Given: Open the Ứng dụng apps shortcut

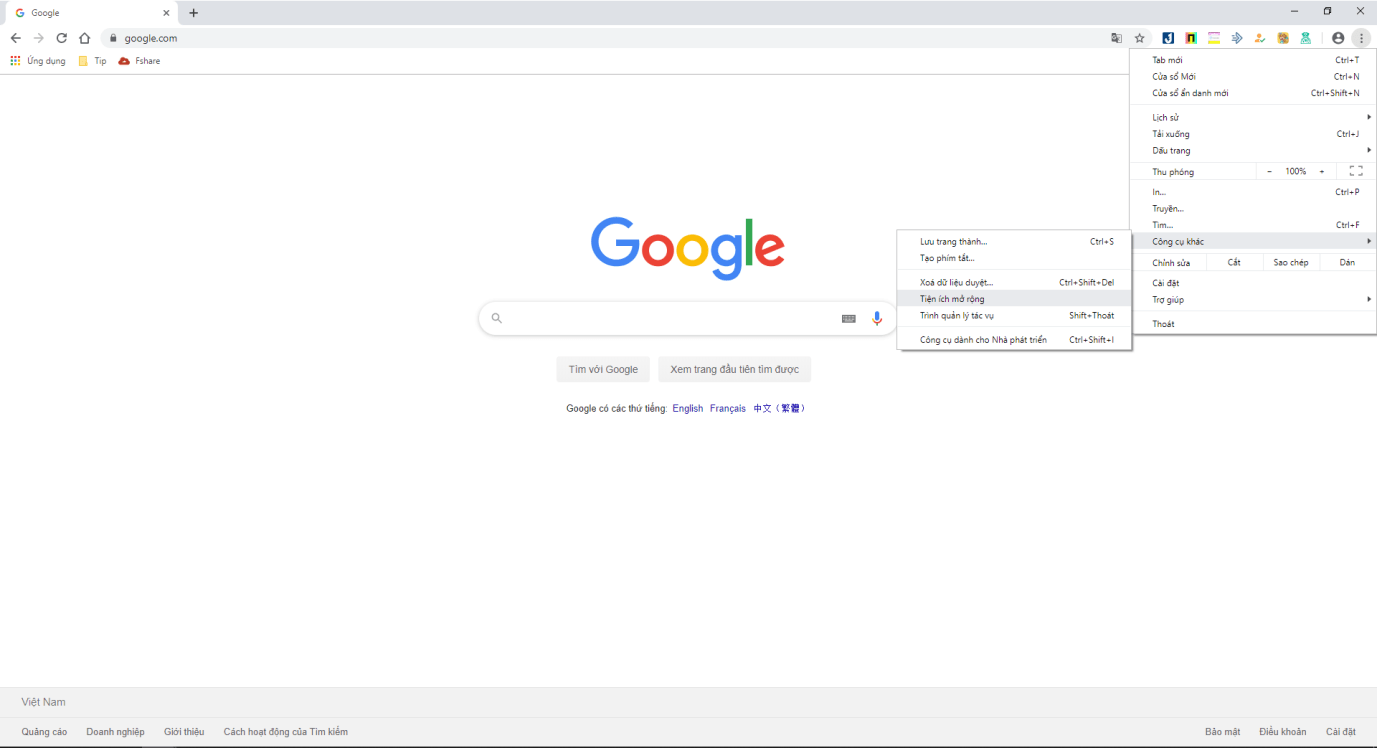Looking at the screenshot, I should (x=38, y=61).
